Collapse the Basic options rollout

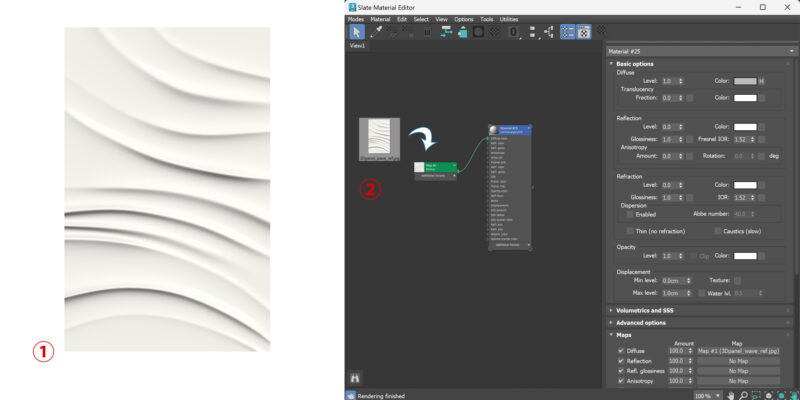(x=611, y=64)
